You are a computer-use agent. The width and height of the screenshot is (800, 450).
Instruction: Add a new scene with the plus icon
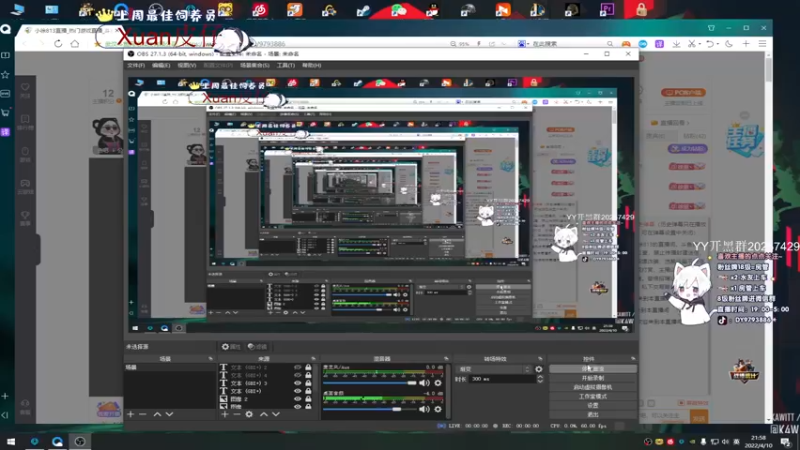(131, 414)
